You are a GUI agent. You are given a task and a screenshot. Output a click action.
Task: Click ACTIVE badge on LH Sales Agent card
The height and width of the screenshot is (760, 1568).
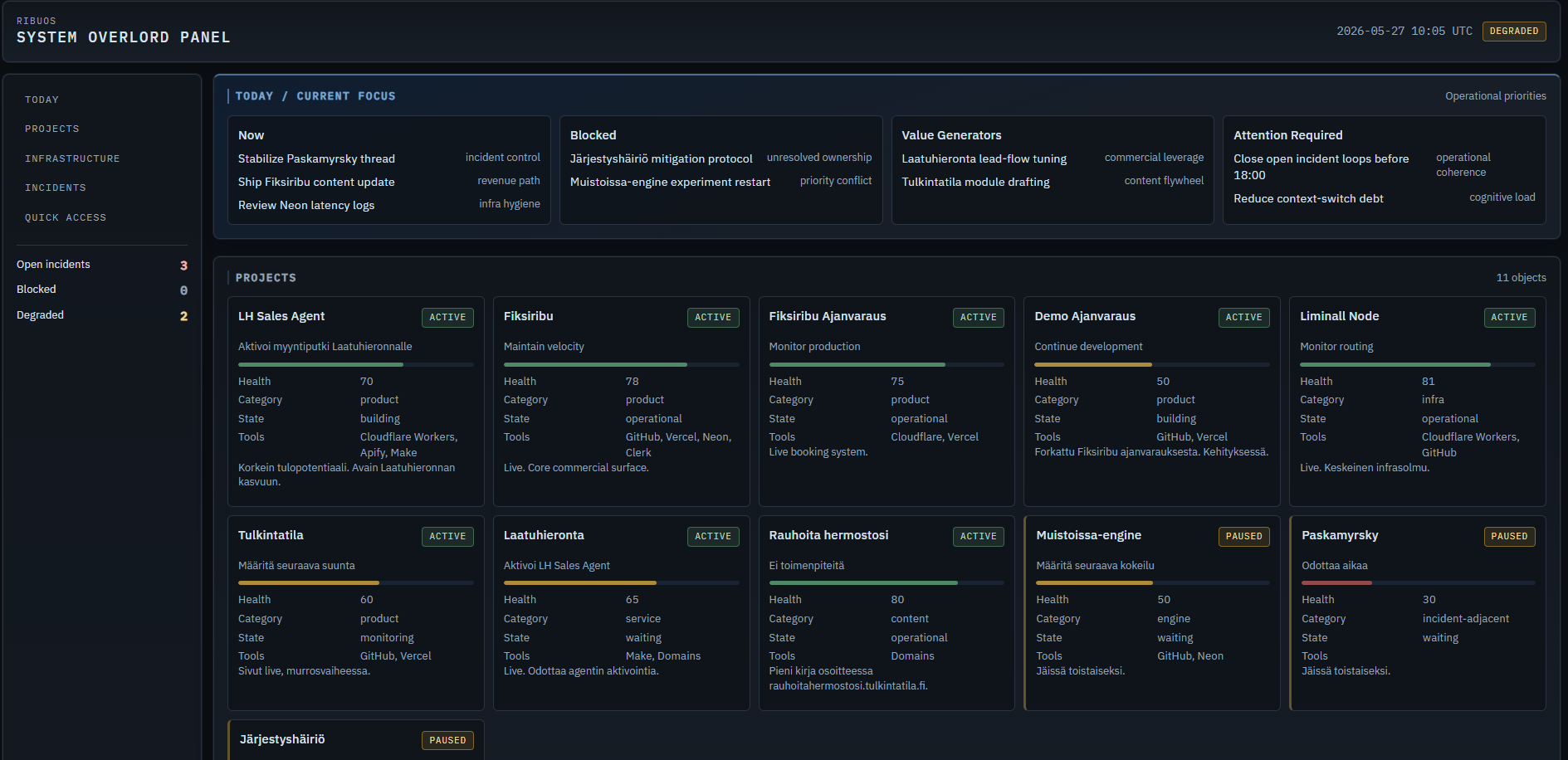click(447, 318)
